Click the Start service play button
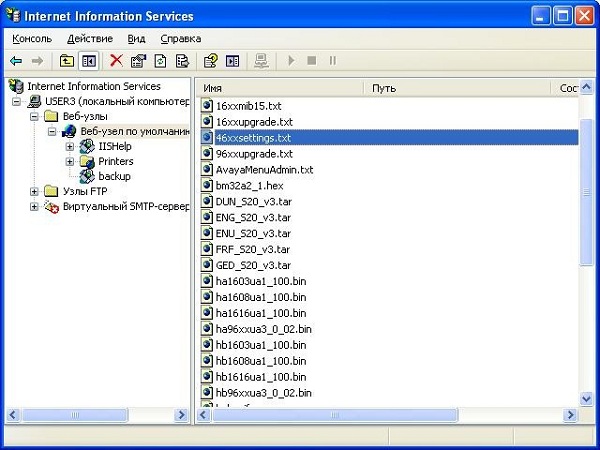This screenshot has width=600, height=450. pyautogui.click(x=291, y=60)
